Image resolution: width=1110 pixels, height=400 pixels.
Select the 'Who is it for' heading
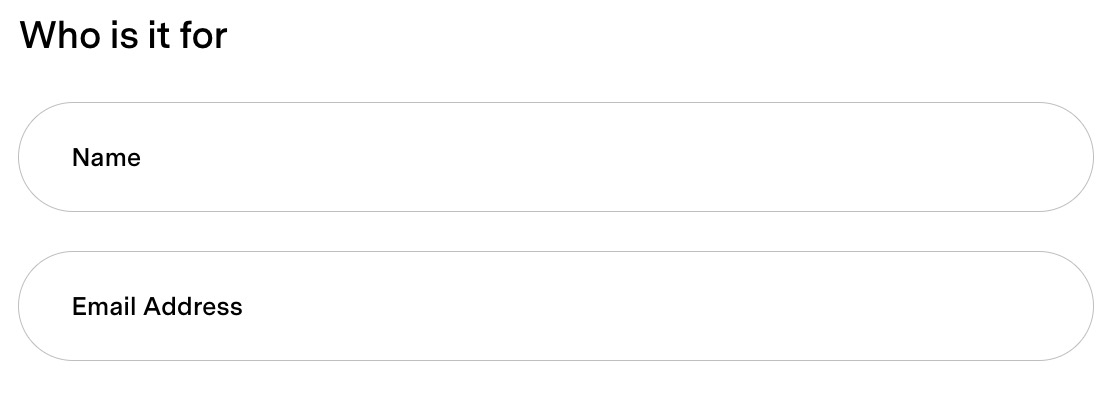(123, 35)
